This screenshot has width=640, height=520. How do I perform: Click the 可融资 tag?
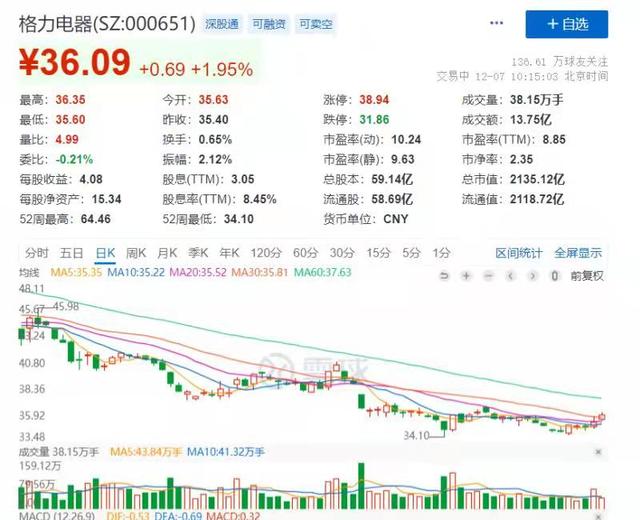269,24
